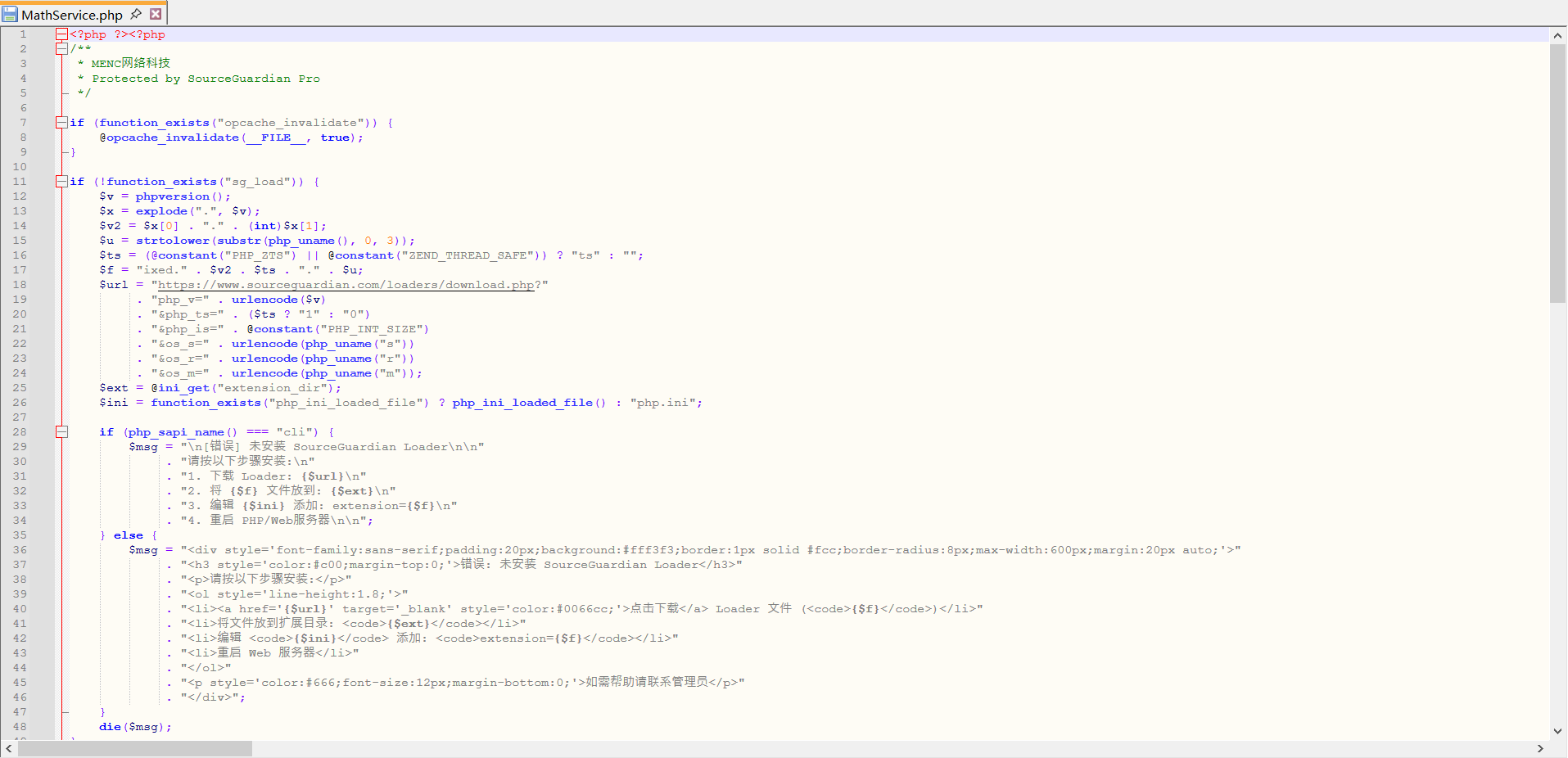Collapse the comment block fold at line 2

point(61,49)
